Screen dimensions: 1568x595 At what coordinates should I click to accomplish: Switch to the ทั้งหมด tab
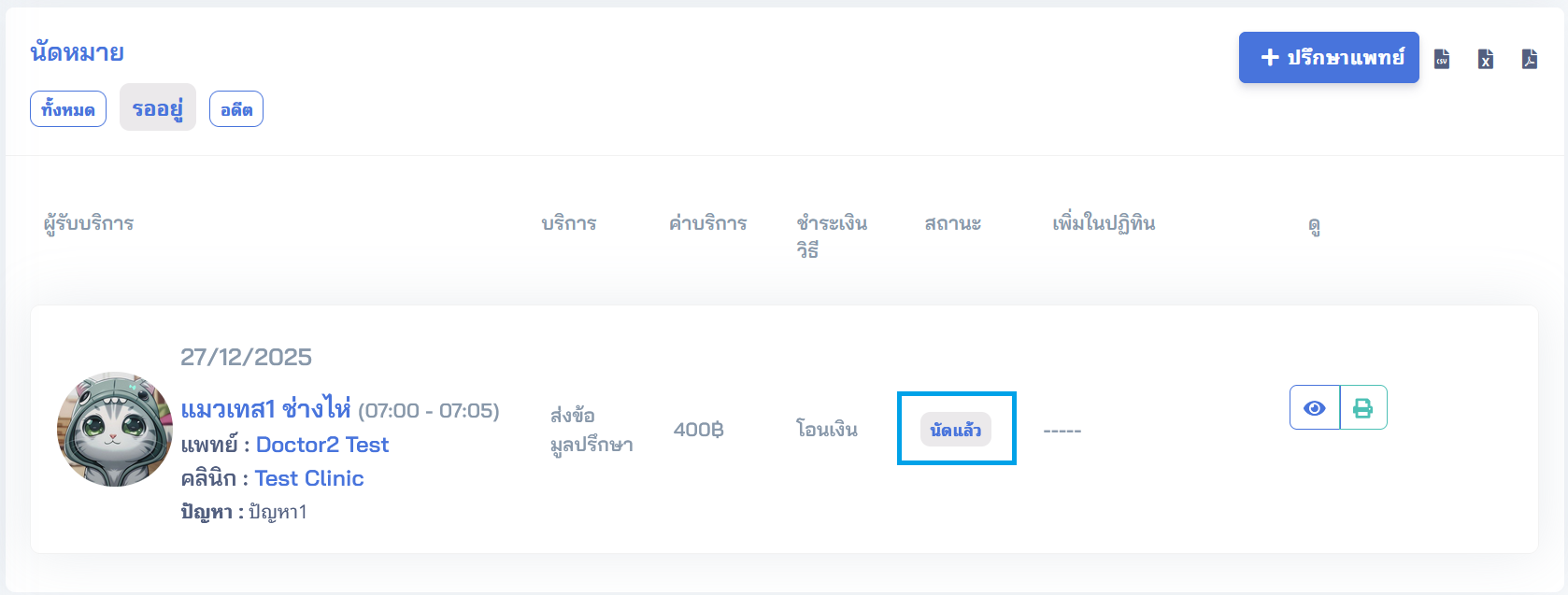[x=68, y=109]
